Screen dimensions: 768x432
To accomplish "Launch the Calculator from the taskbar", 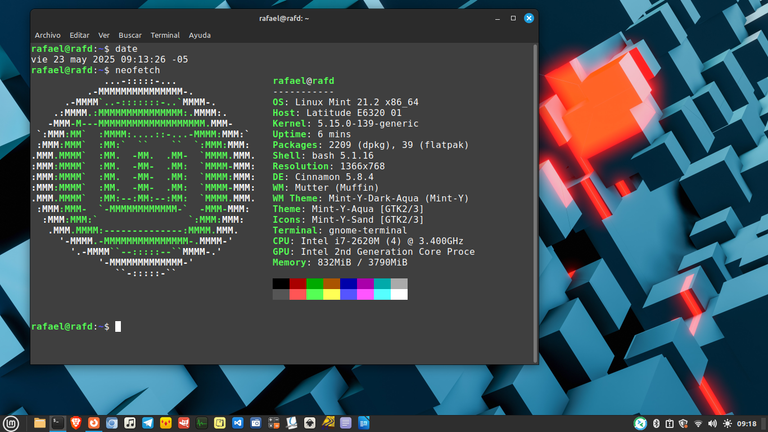I will click(273, 423).
